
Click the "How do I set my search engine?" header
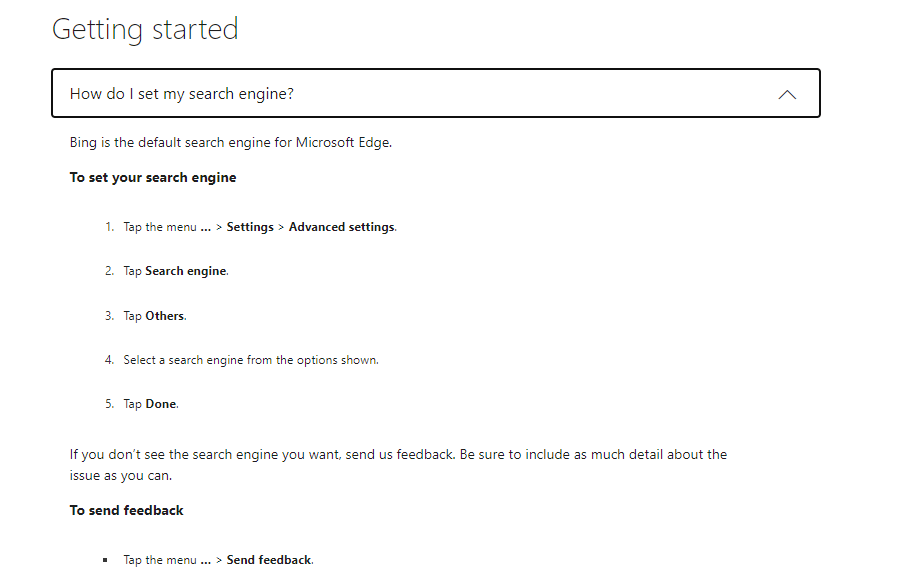pyautogui.click(x=182, y=94)
